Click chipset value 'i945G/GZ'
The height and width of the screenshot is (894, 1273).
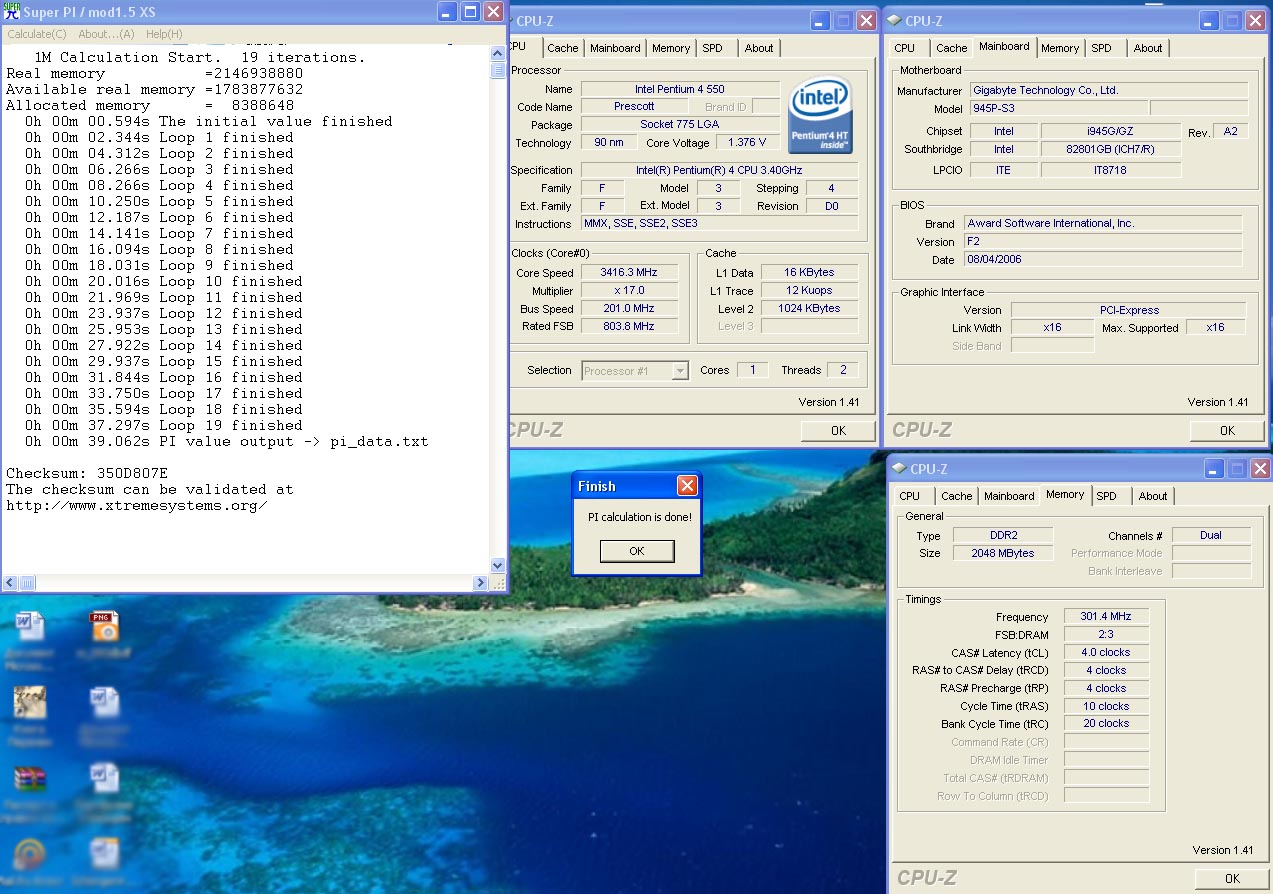pyautogui.click(x=1111, y=131)
